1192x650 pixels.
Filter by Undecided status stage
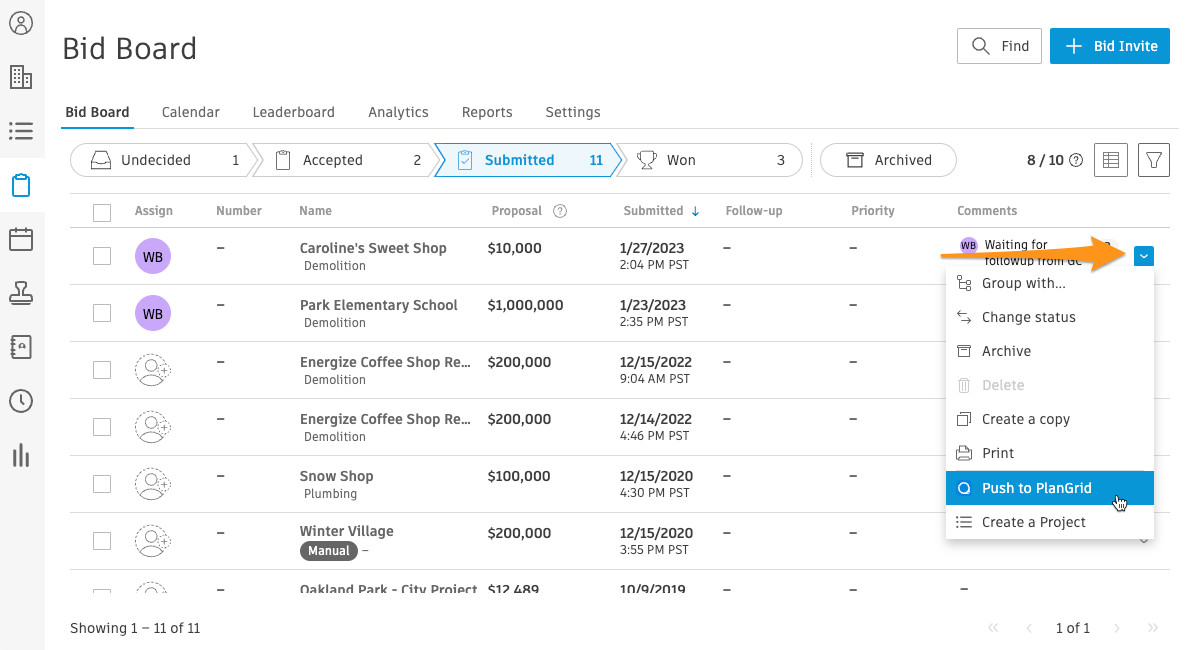[x=164, y=160]
